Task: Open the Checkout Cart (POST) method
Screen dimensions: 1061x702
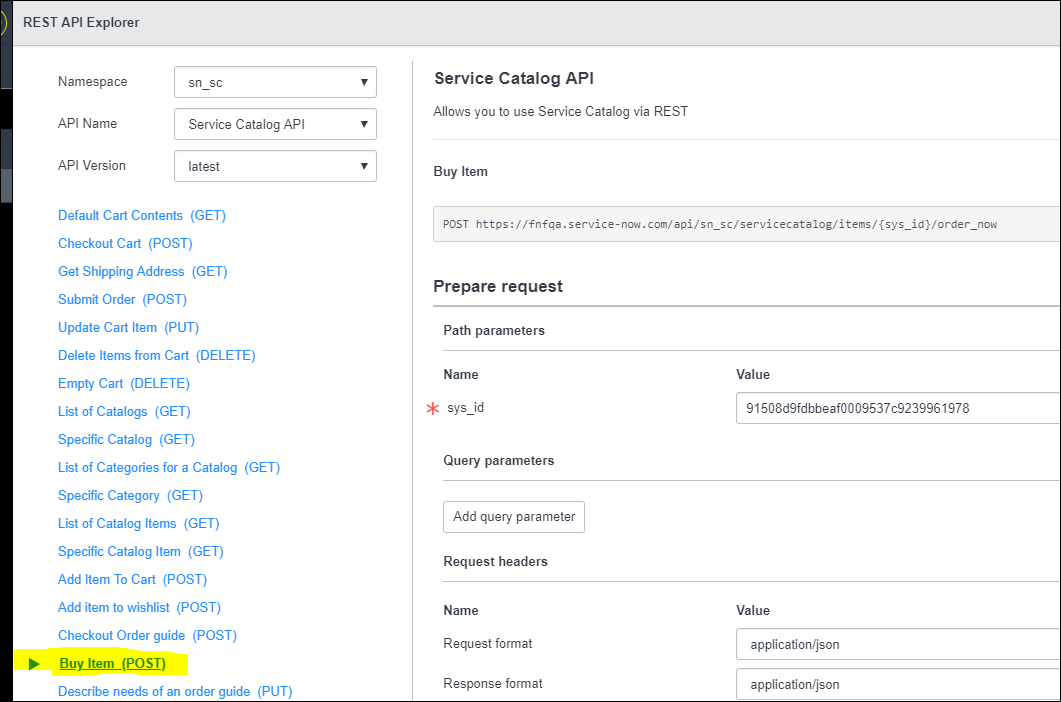Action: 125,244
